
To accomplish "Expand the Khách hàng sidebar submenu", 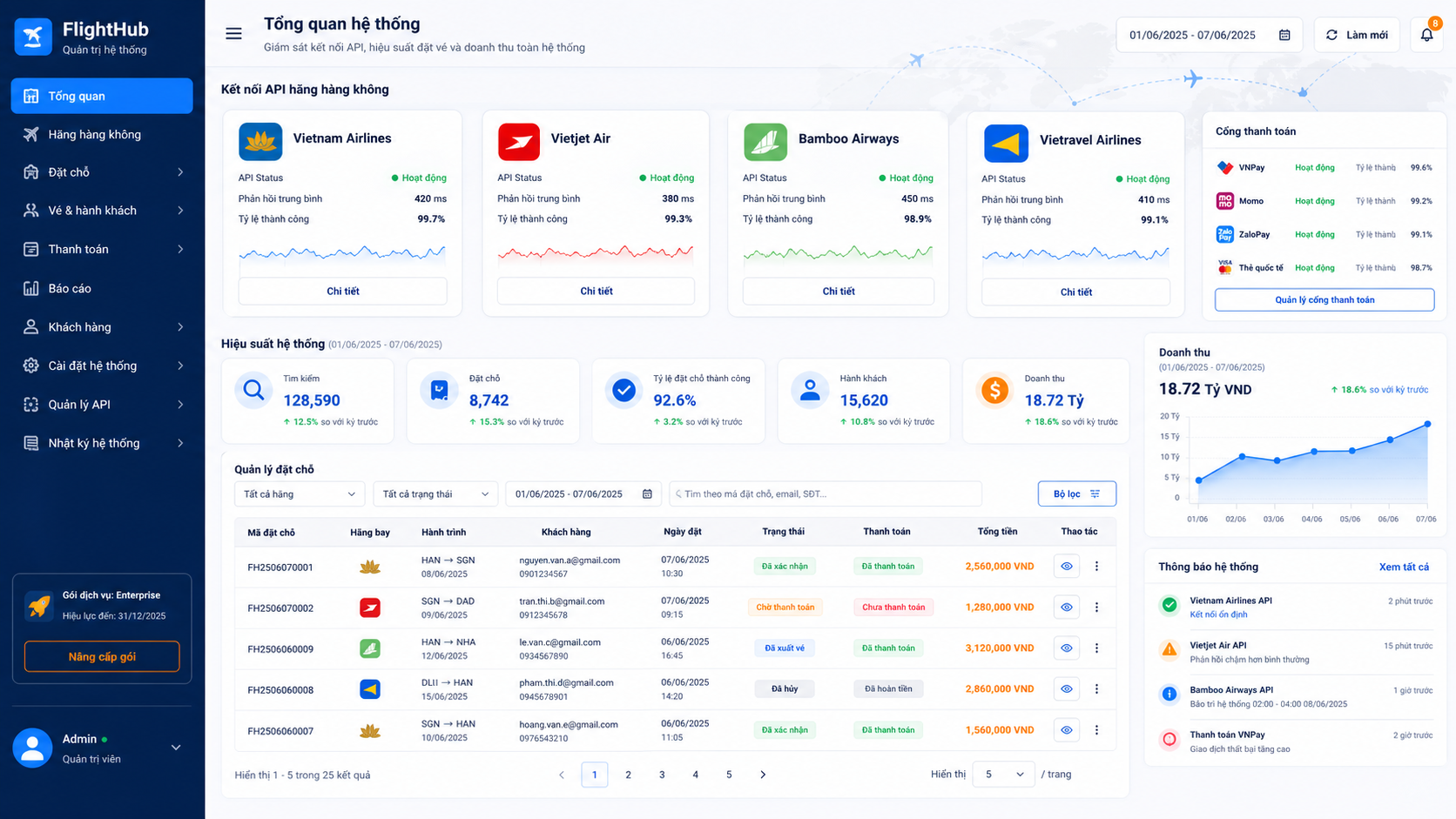I will pyautogui.click(x=180, y=327).
